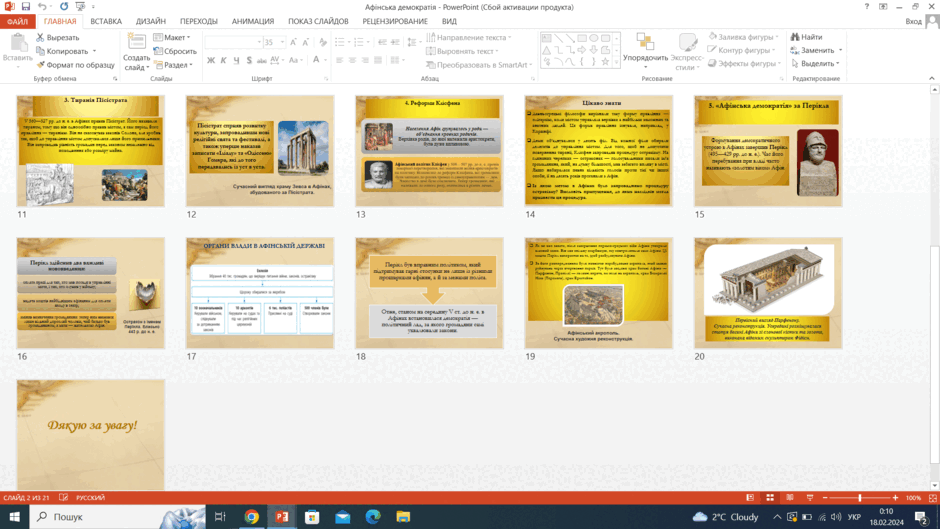Screen dimensions: 940x529
Task: Toggle strikethrough (abc) formatting
Action: click(261, 60)
